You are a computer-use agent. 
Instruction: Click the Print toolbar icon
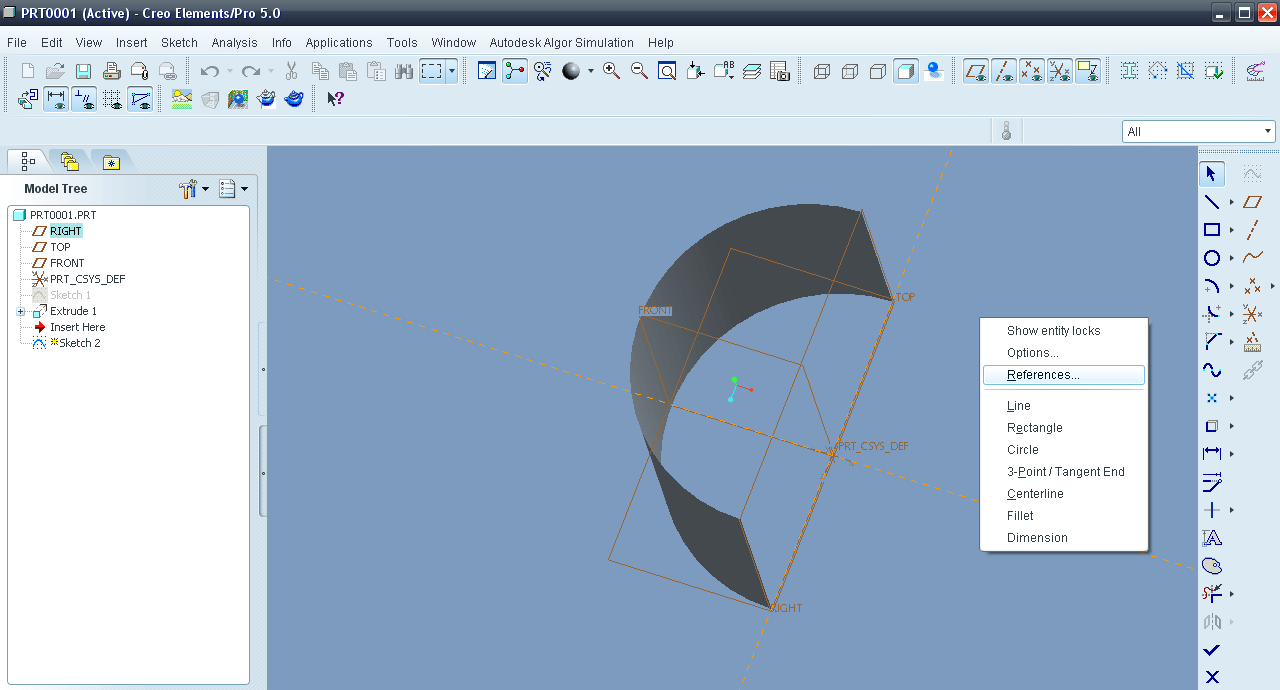click(x=112, y=71)
